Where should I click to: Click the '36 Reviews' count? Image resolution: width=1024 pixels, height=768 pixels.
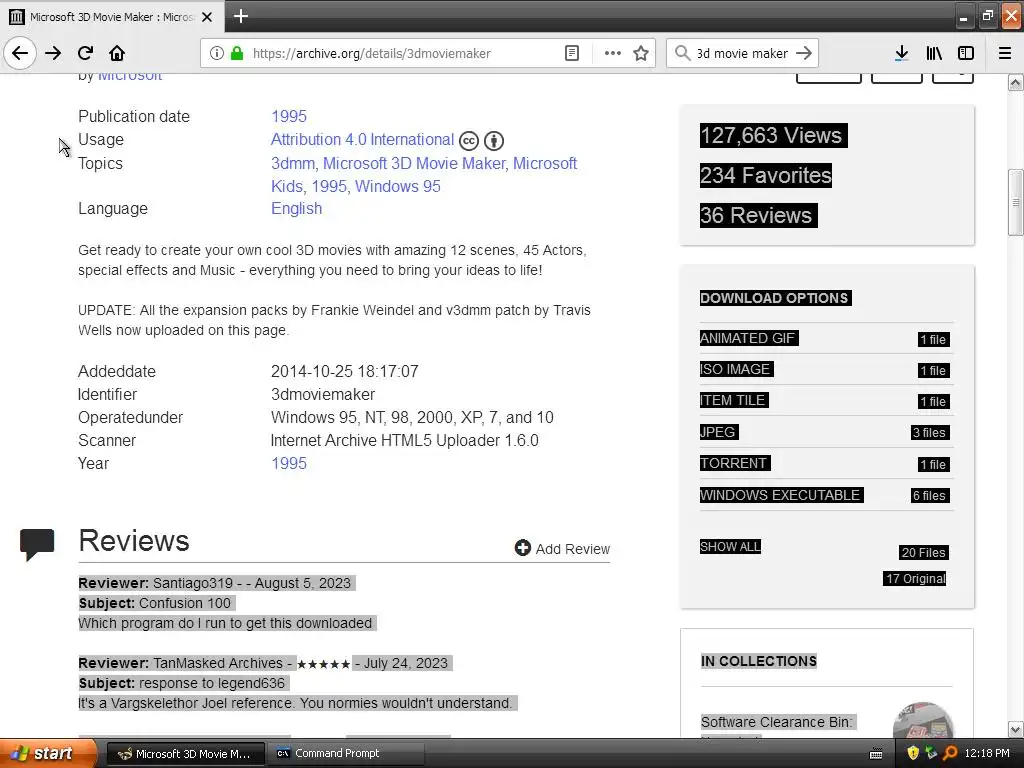[x=758, y=216]
